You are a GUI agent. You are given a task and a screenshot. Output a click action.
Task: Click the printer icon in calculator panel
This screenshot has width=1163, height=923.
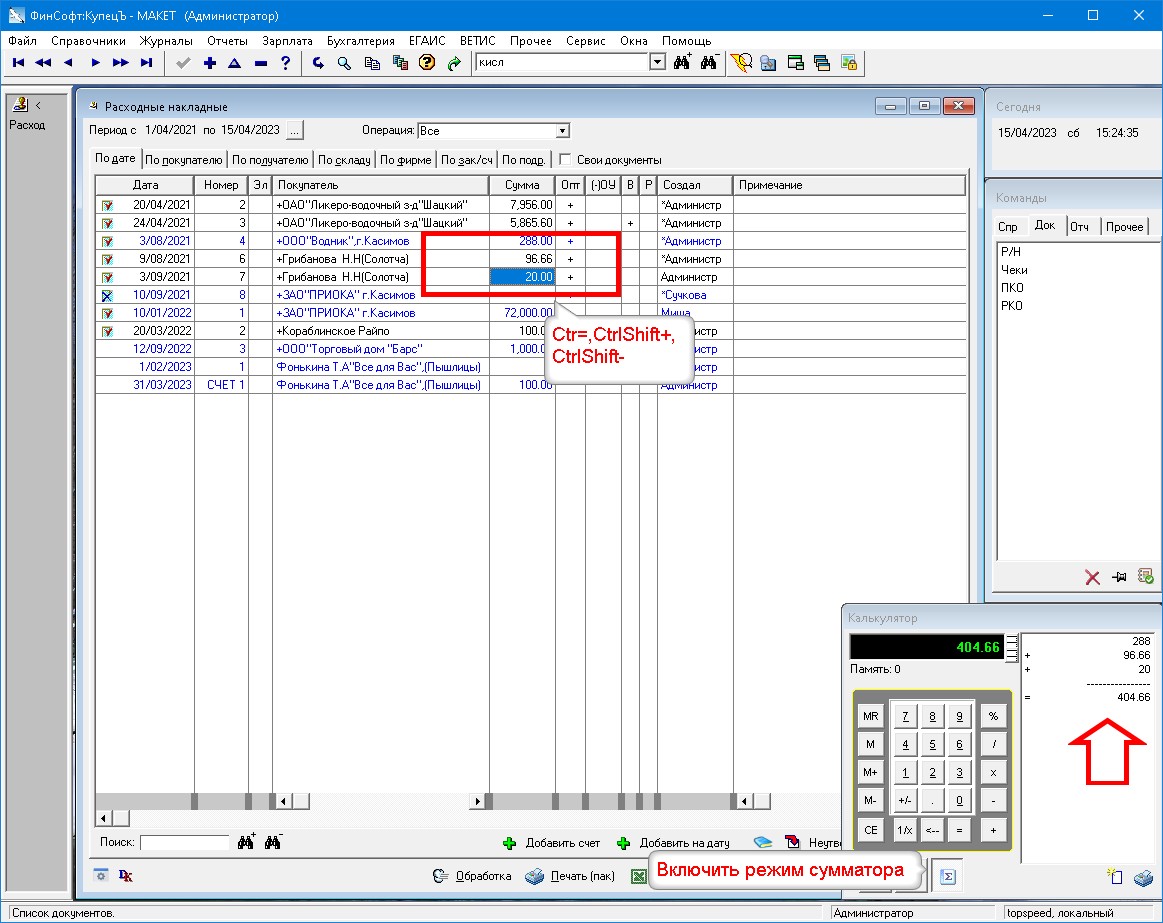coord(1143,877)
